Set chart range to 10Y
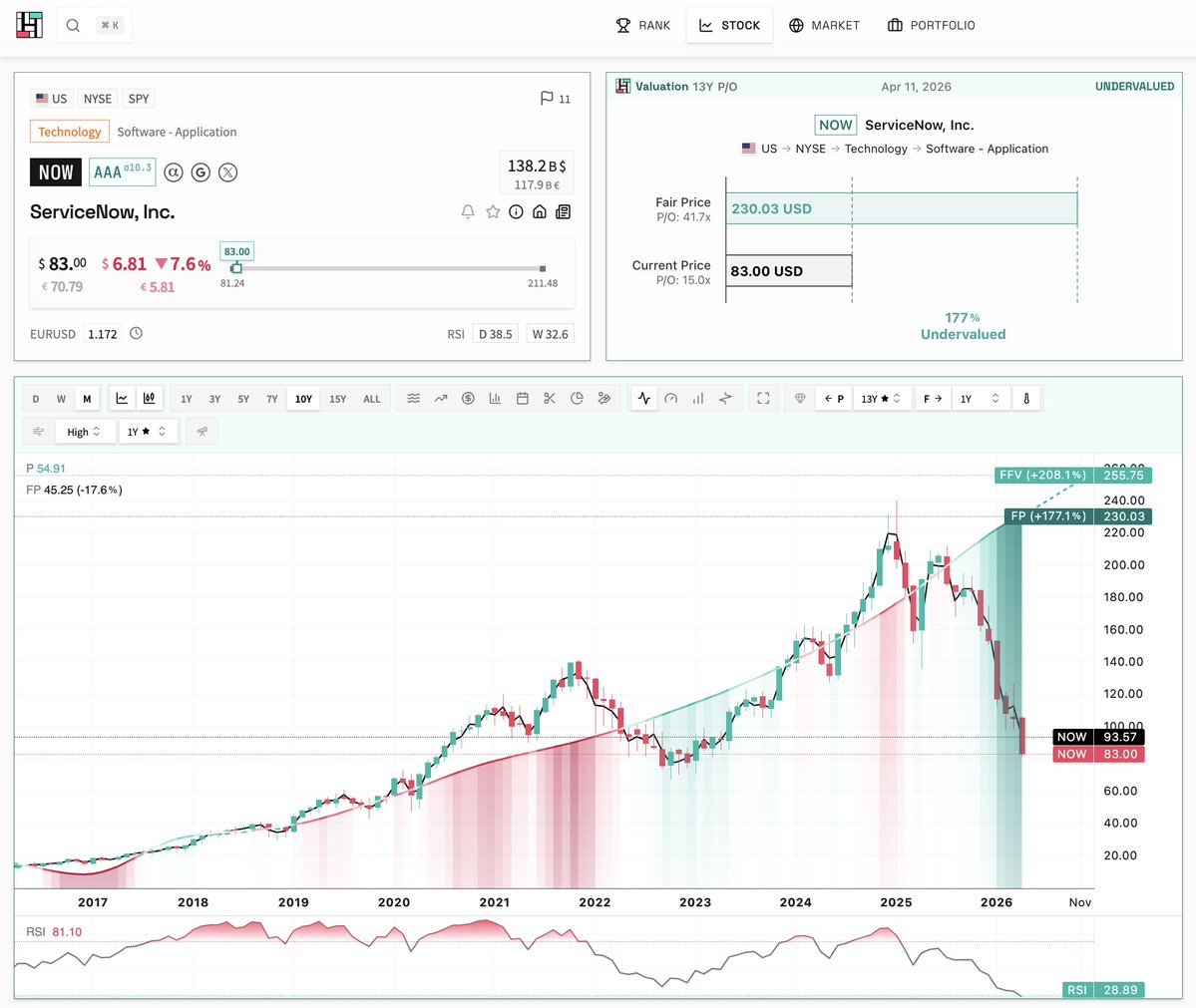1196x1008 pixels. (303, 399)
